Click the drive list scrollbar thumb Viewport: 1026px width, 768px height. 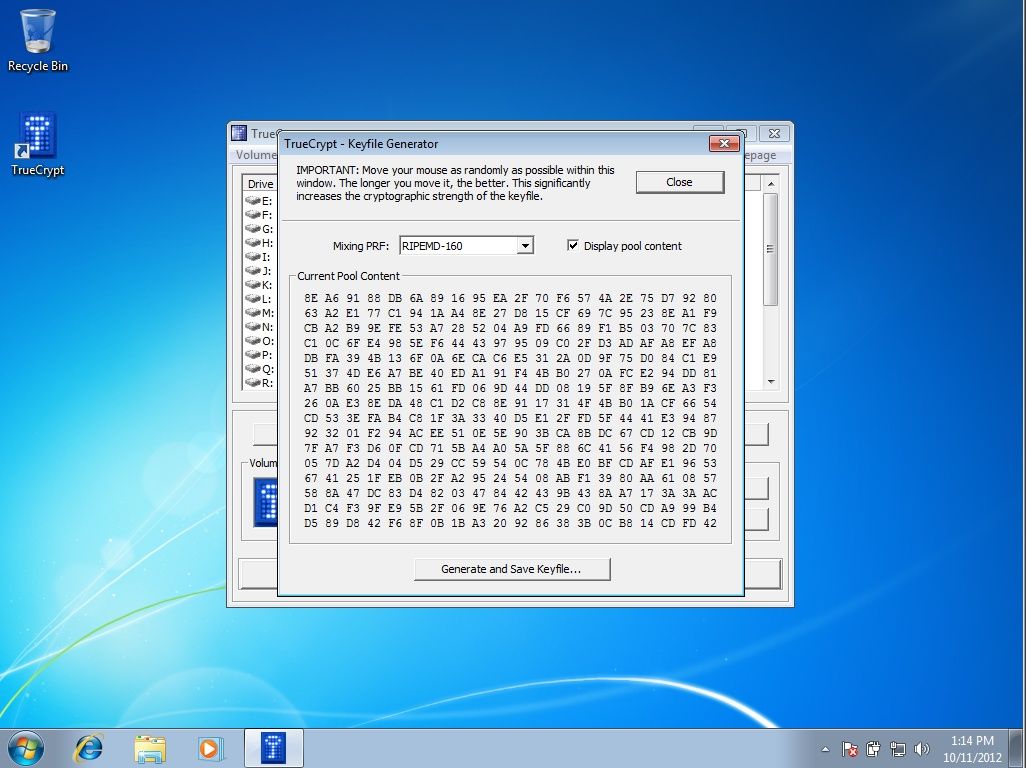click(771, 249)
